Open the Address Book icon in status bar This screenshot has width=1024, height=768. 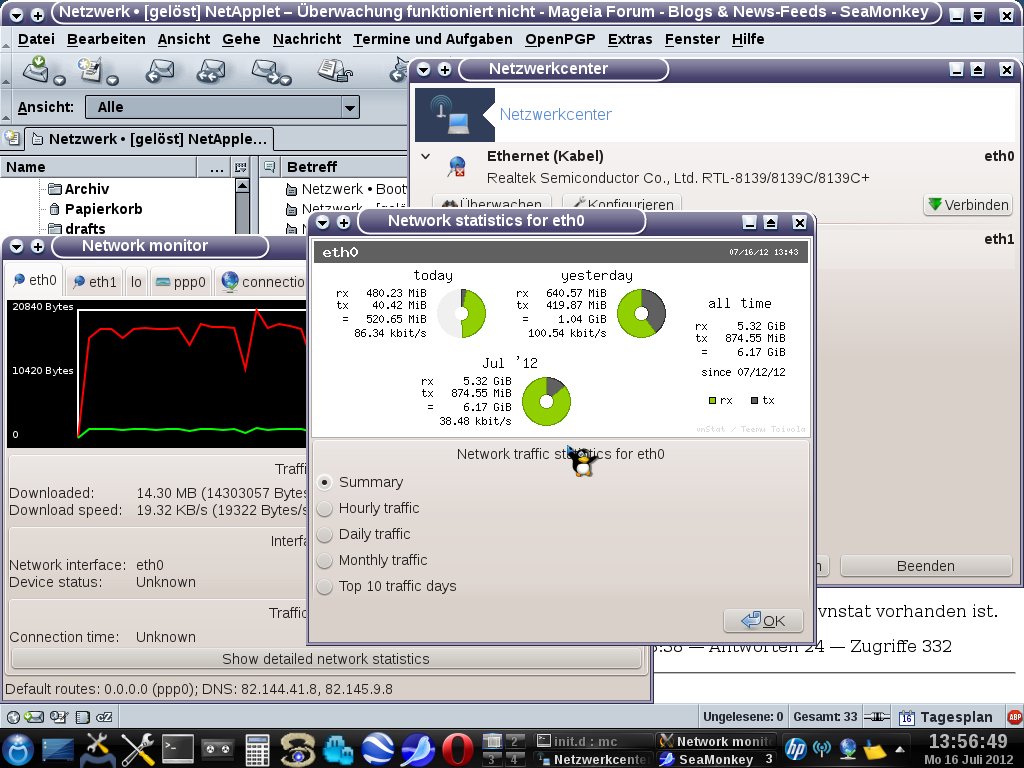(x=82, y=717)
